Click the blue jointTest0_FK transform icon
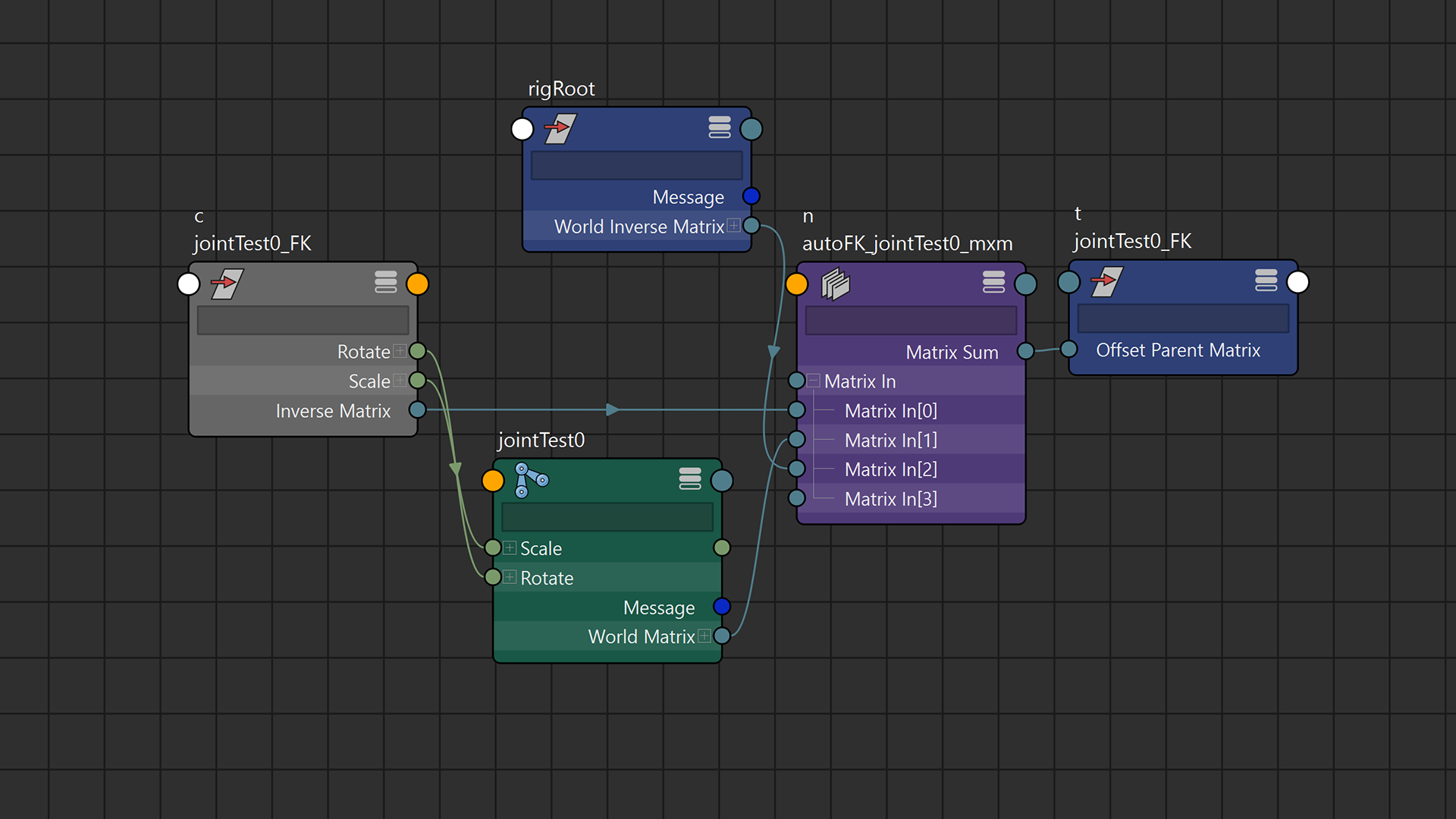This screenshot has height=819, width=1456. (1106, 282)
